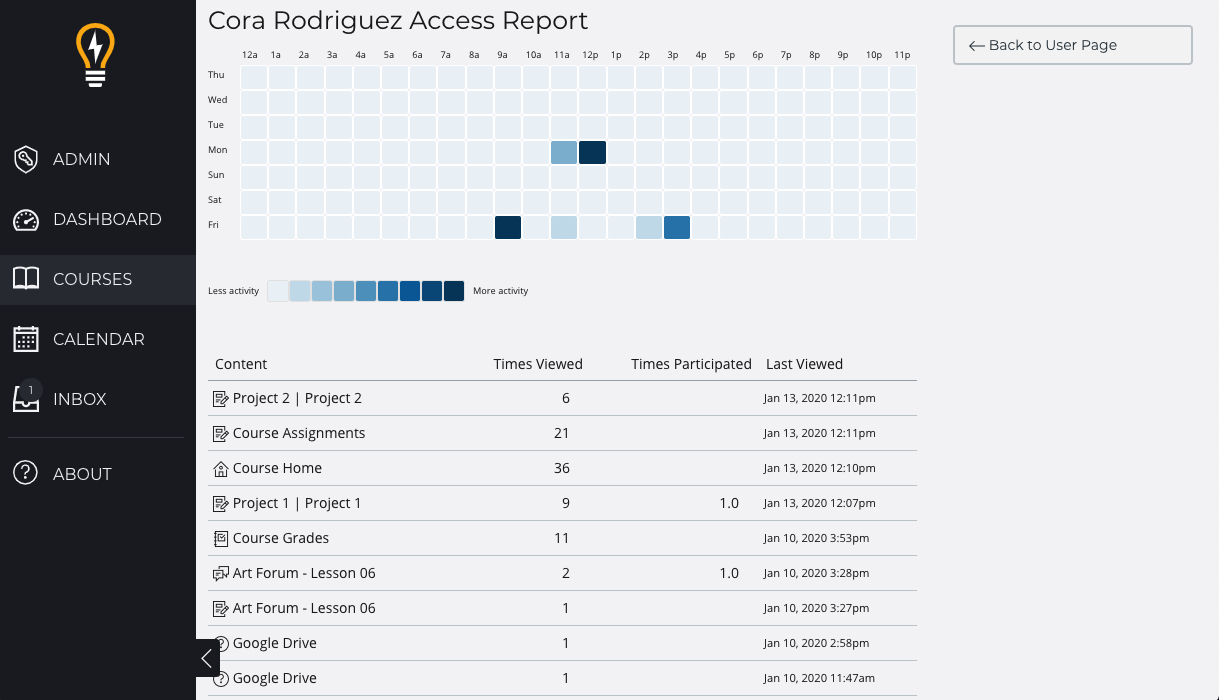The height and width of the screenshot is (700, 1219).
Task: Click the Fri row label on the heatmap
Action: tap(213, 225)
